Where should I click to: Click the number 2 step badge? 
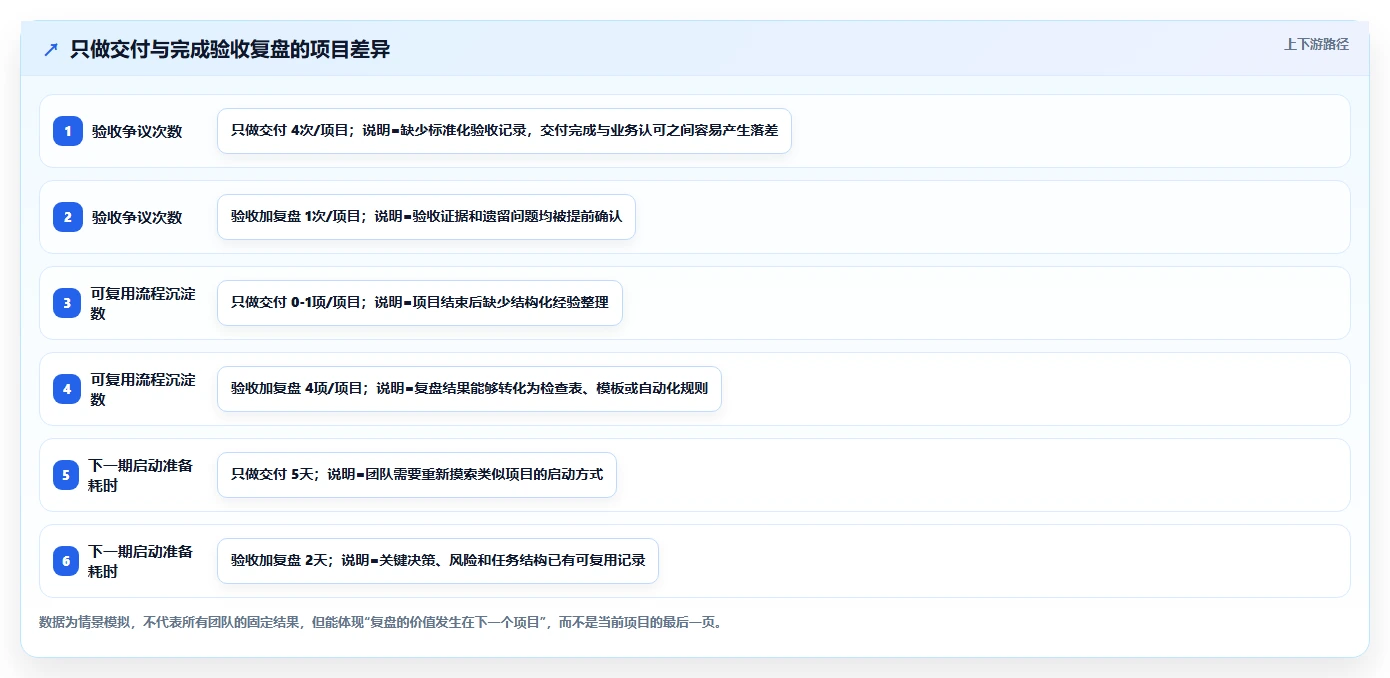[68, 216]
